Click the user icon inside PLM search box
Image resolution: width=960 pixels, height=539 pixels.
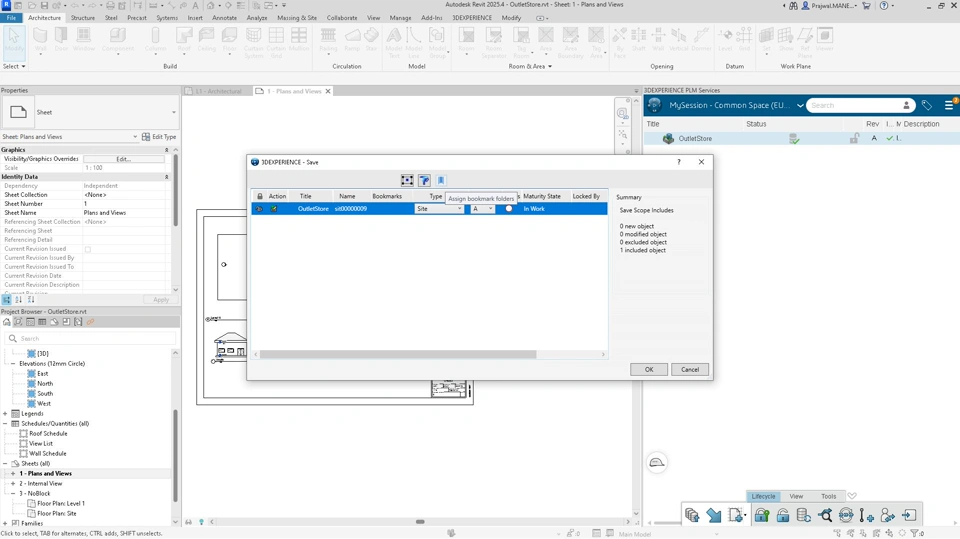(x=906, y=105)
